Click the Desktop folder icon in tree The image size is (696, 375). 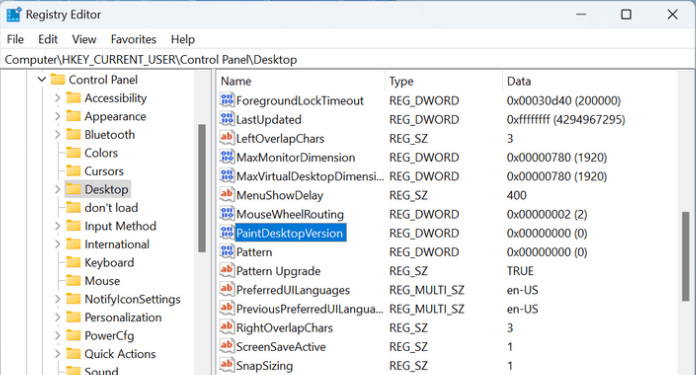pyautogui.click(x=73, y=189)
